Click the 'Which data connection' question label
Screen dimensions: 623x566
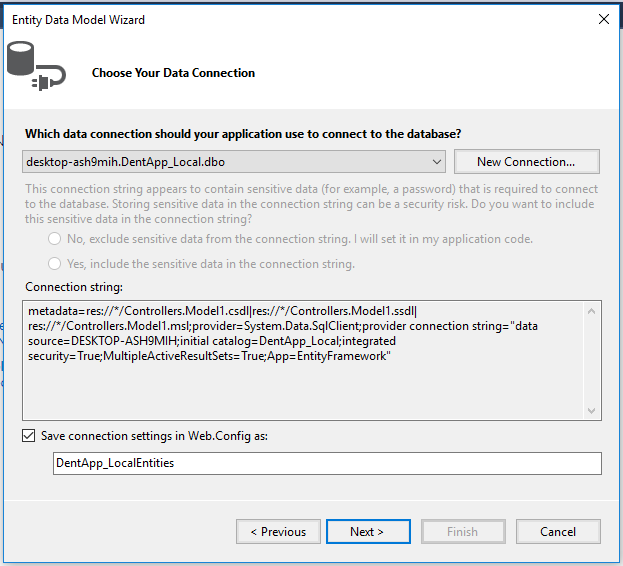[243, 134]
